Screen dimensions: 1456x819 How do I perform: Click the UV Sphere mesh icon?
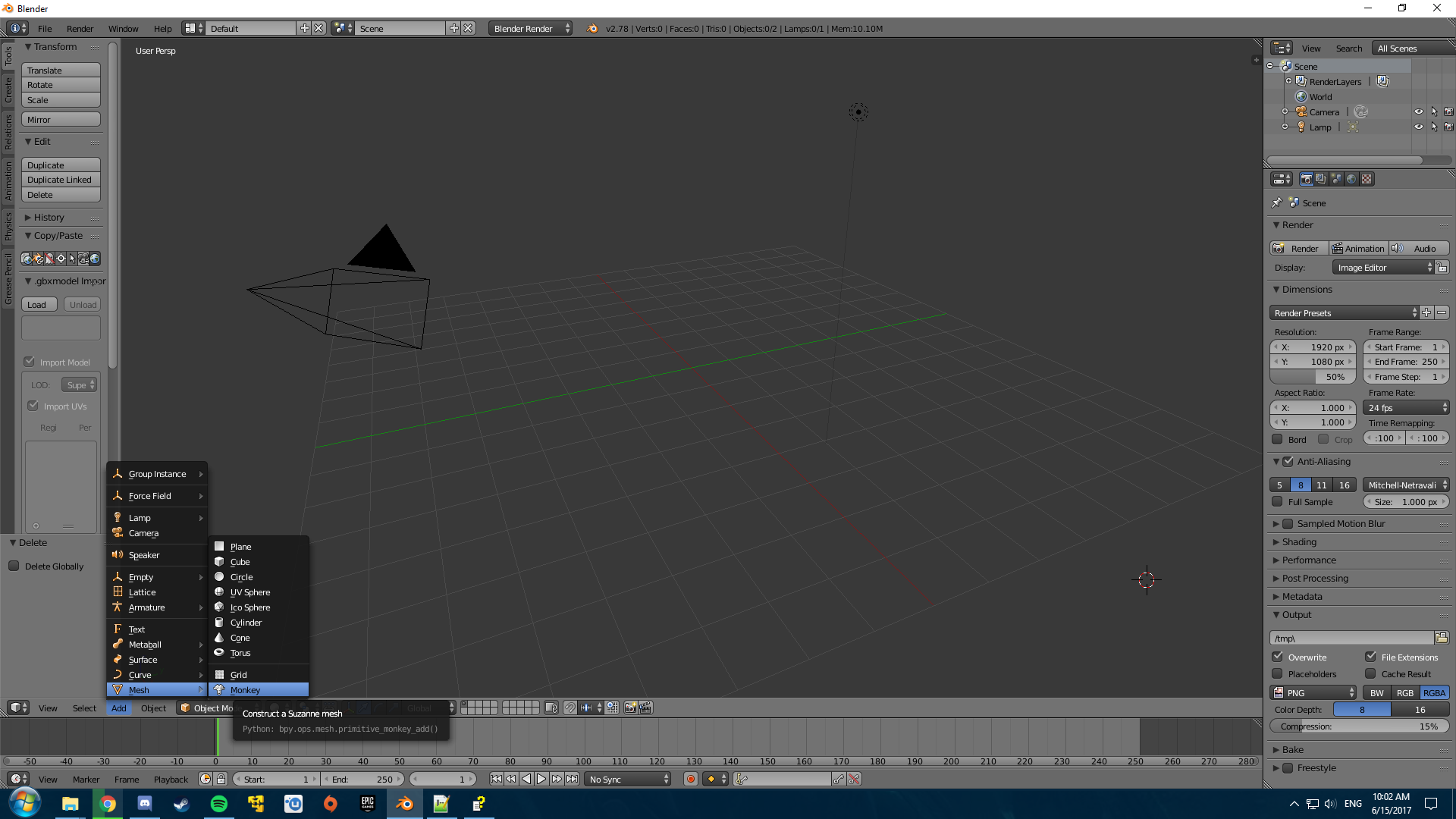[219, 592]
